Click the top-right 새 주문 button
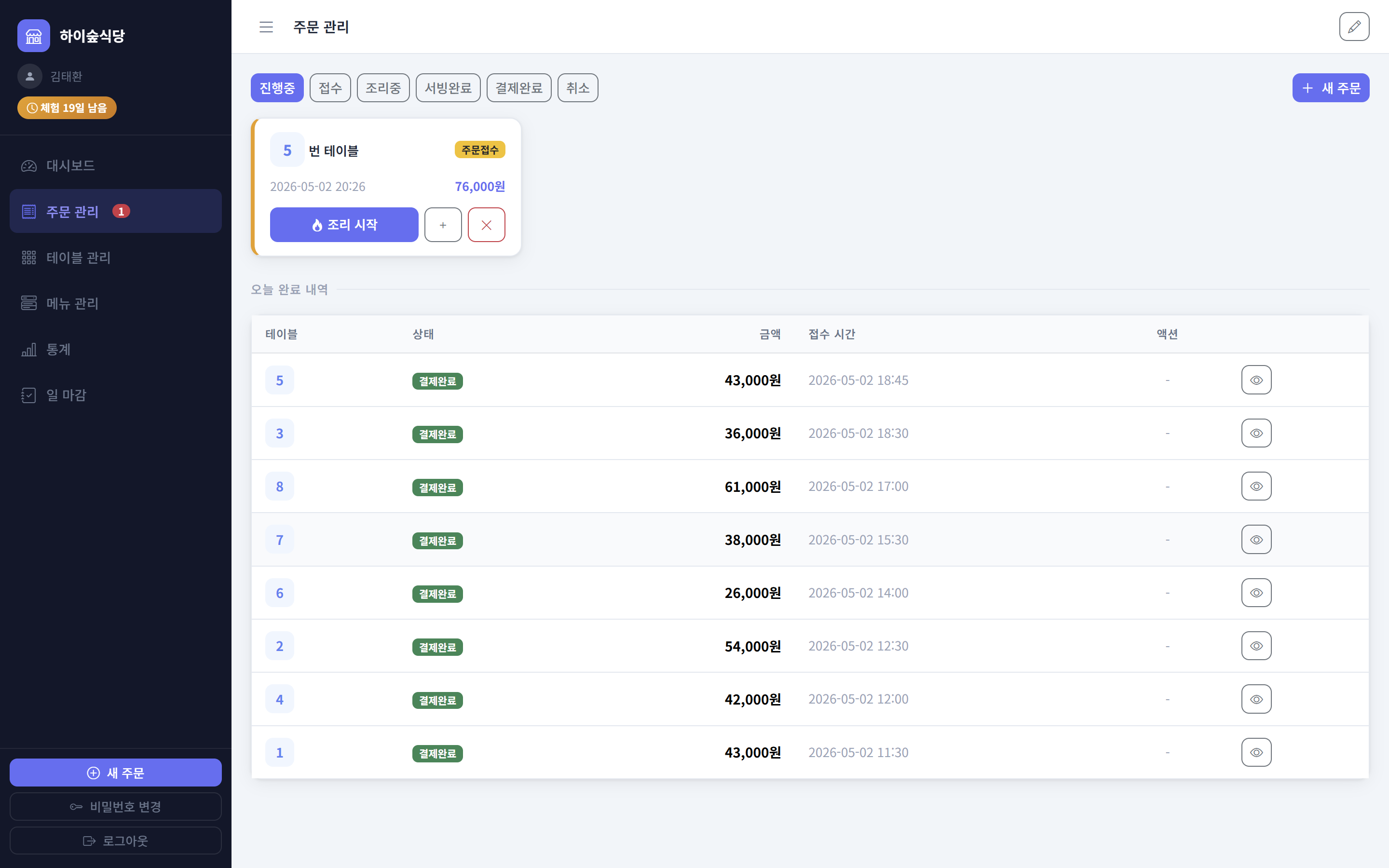 click(x=1331, y=88)
